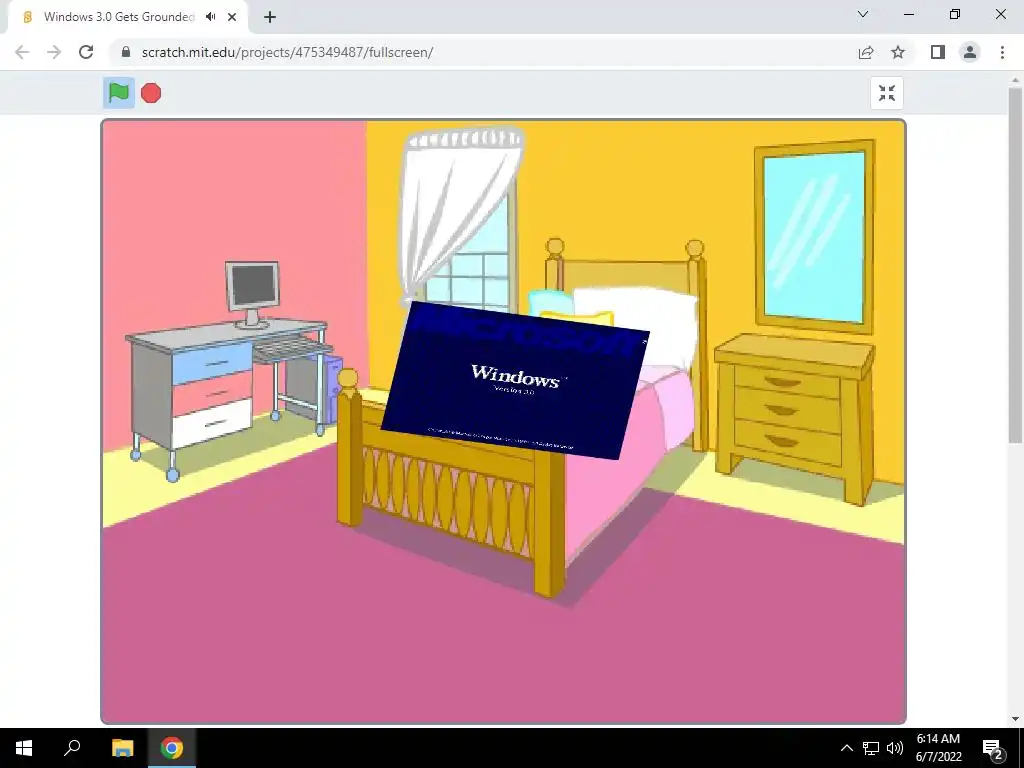Open the Chrome profile menu
Viewport: 1024px width, 768px height.
click(x=970, y=52)
